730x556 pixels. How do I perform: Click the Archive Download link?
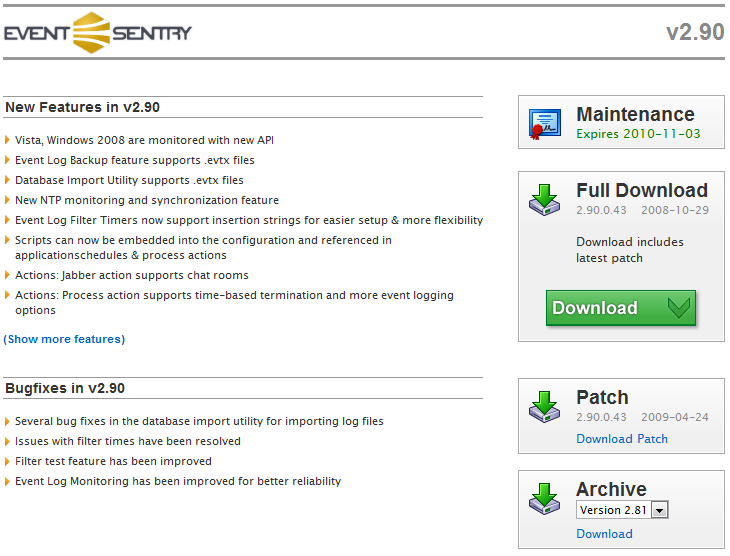(x=604, y=534)
